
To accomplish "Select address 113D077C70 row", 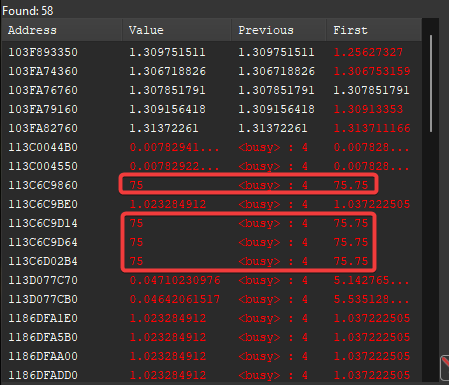I will tap(211, 280).
